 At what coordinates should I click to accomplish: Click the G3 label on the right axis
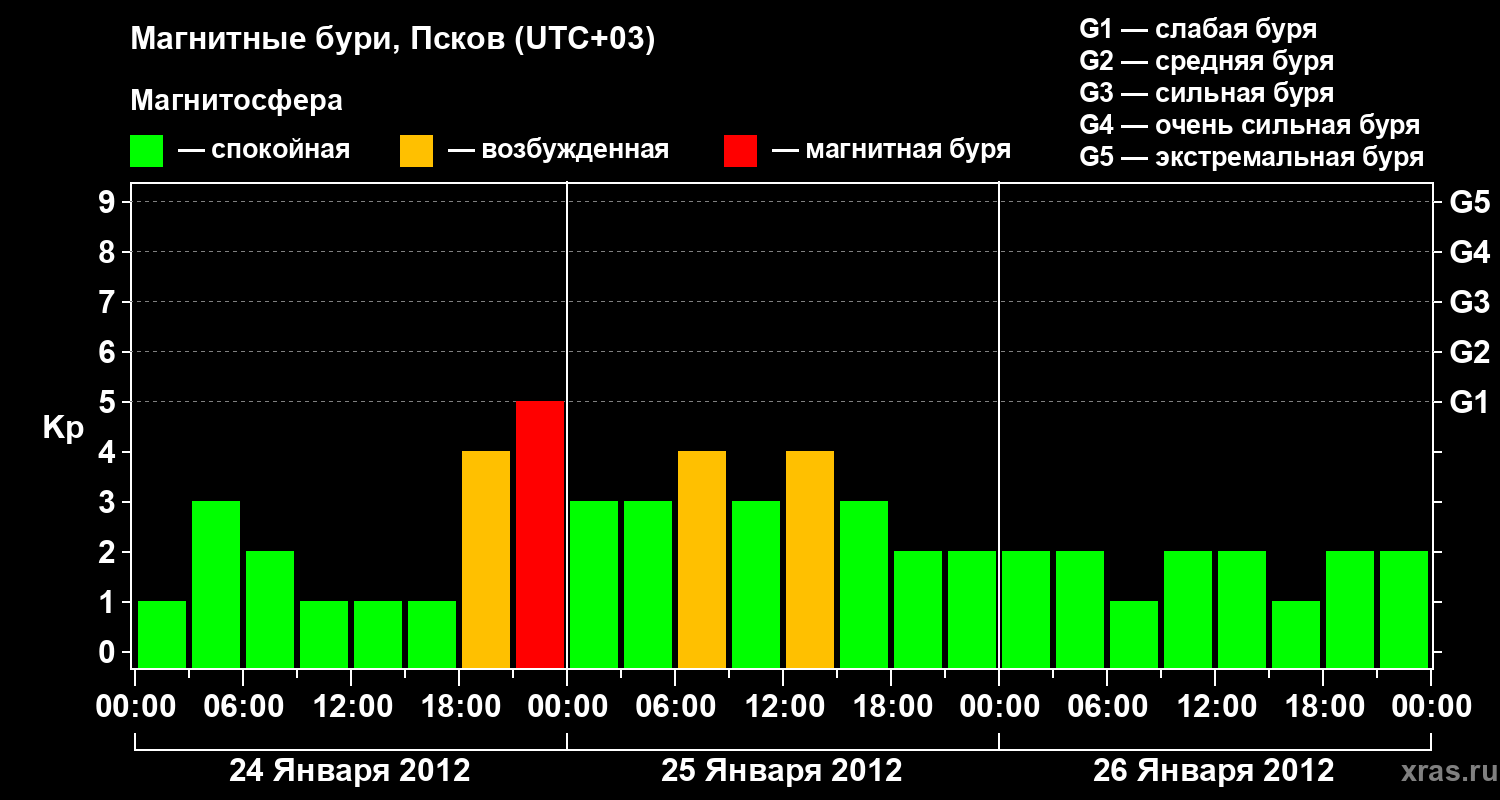pos(1469,302)
